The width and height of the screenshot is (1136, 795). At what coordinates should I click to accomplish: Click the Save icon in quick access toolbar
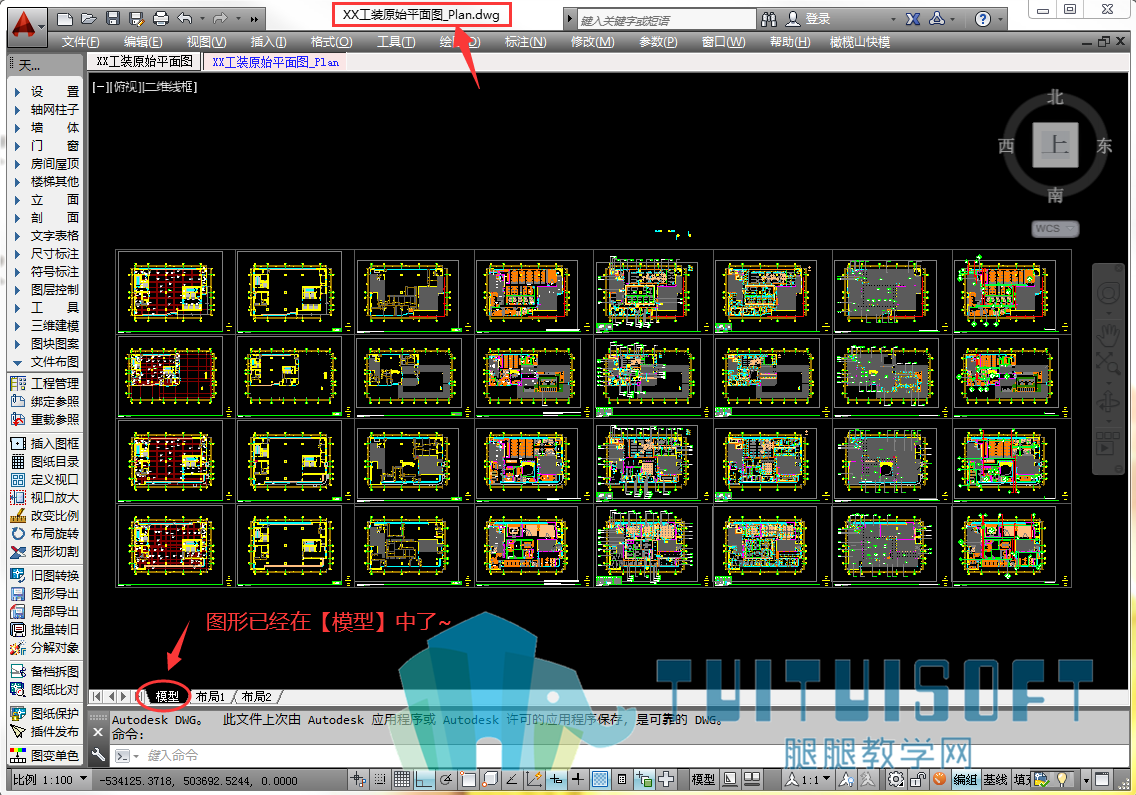(x=112, y=18)
